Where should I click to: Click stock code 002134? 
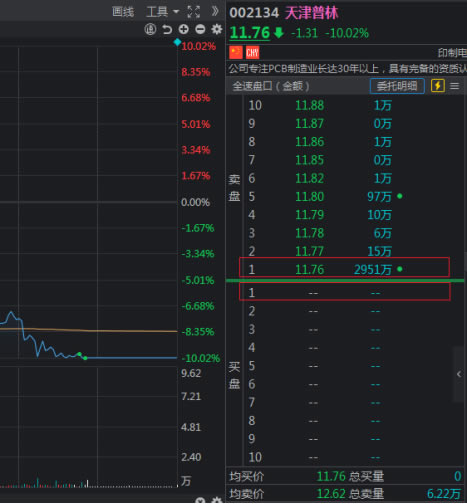click(254, 13)
